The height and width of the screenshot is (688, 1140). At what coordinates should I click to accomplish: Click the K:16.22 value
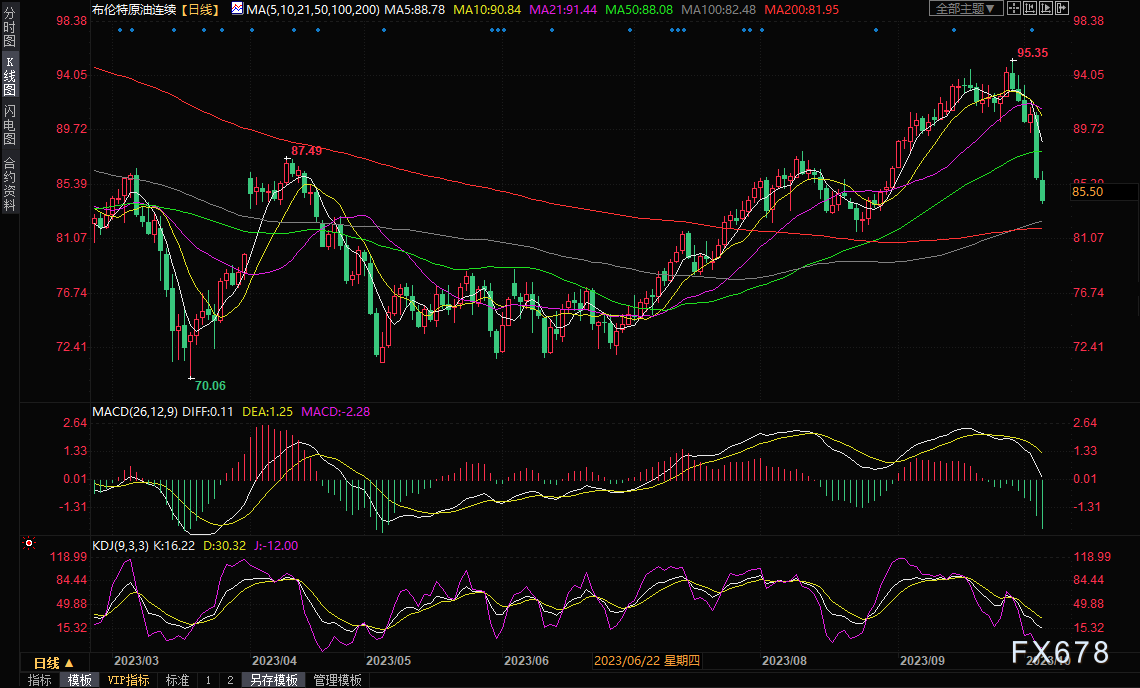click(174, 545)
